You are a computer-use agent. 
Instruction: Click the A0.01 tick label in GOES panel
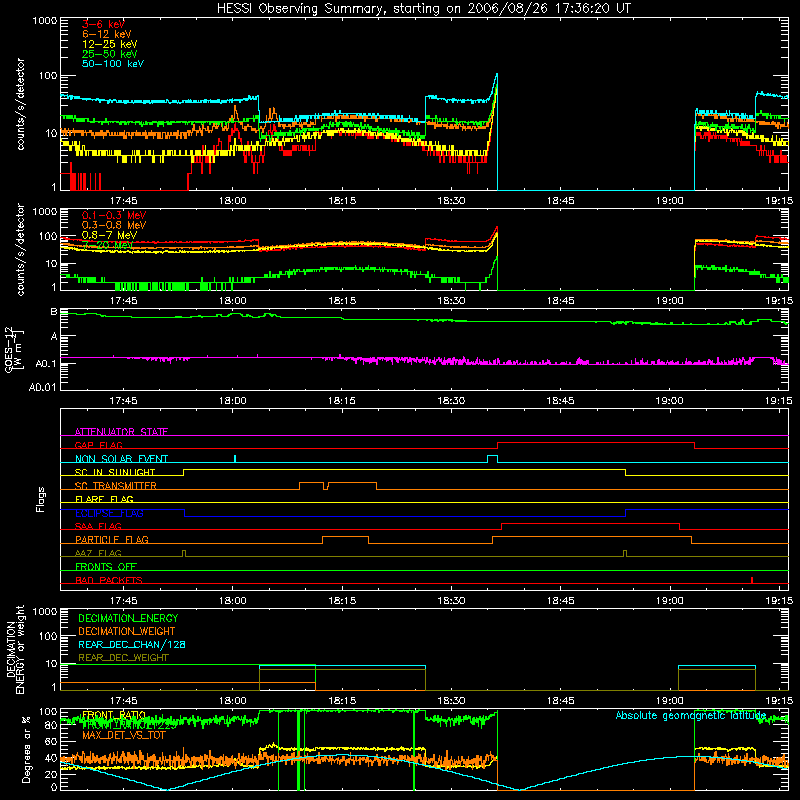tap(42, 387)
